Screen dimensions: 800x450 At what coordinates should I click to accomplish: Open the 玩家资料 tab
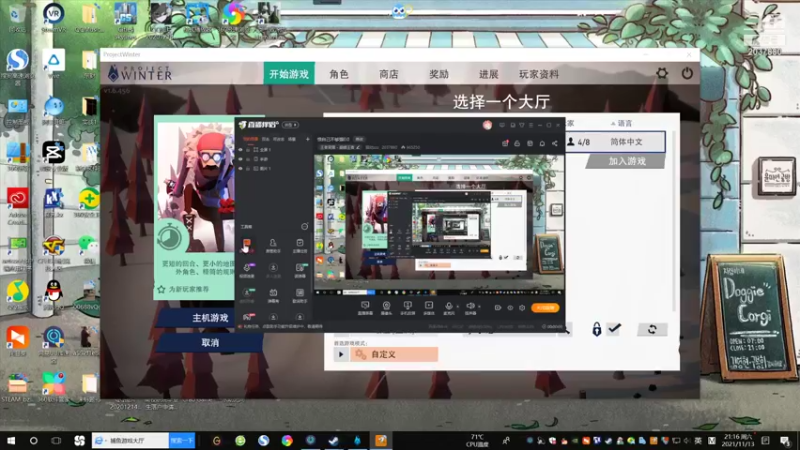[539, 74]
